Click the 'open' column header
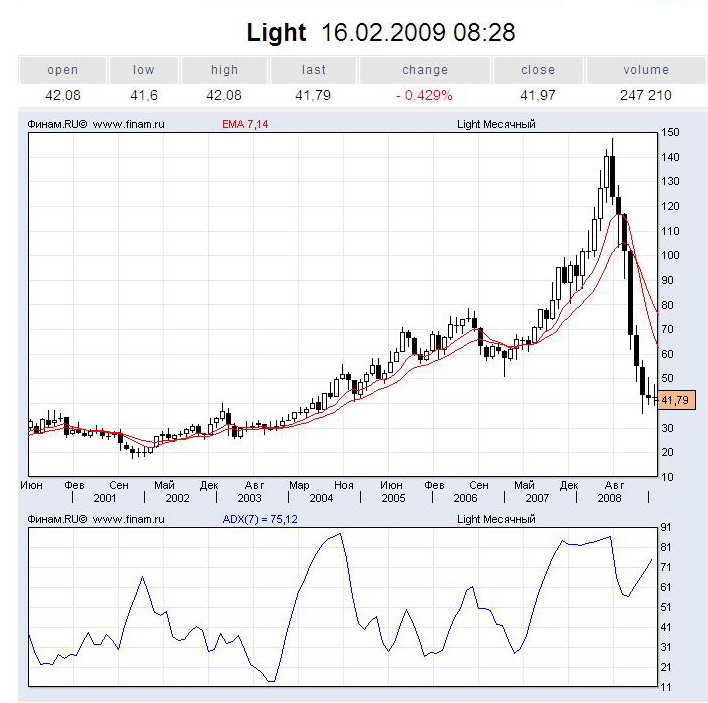Screen dimensions: 708x703 (x=62, y=70)
